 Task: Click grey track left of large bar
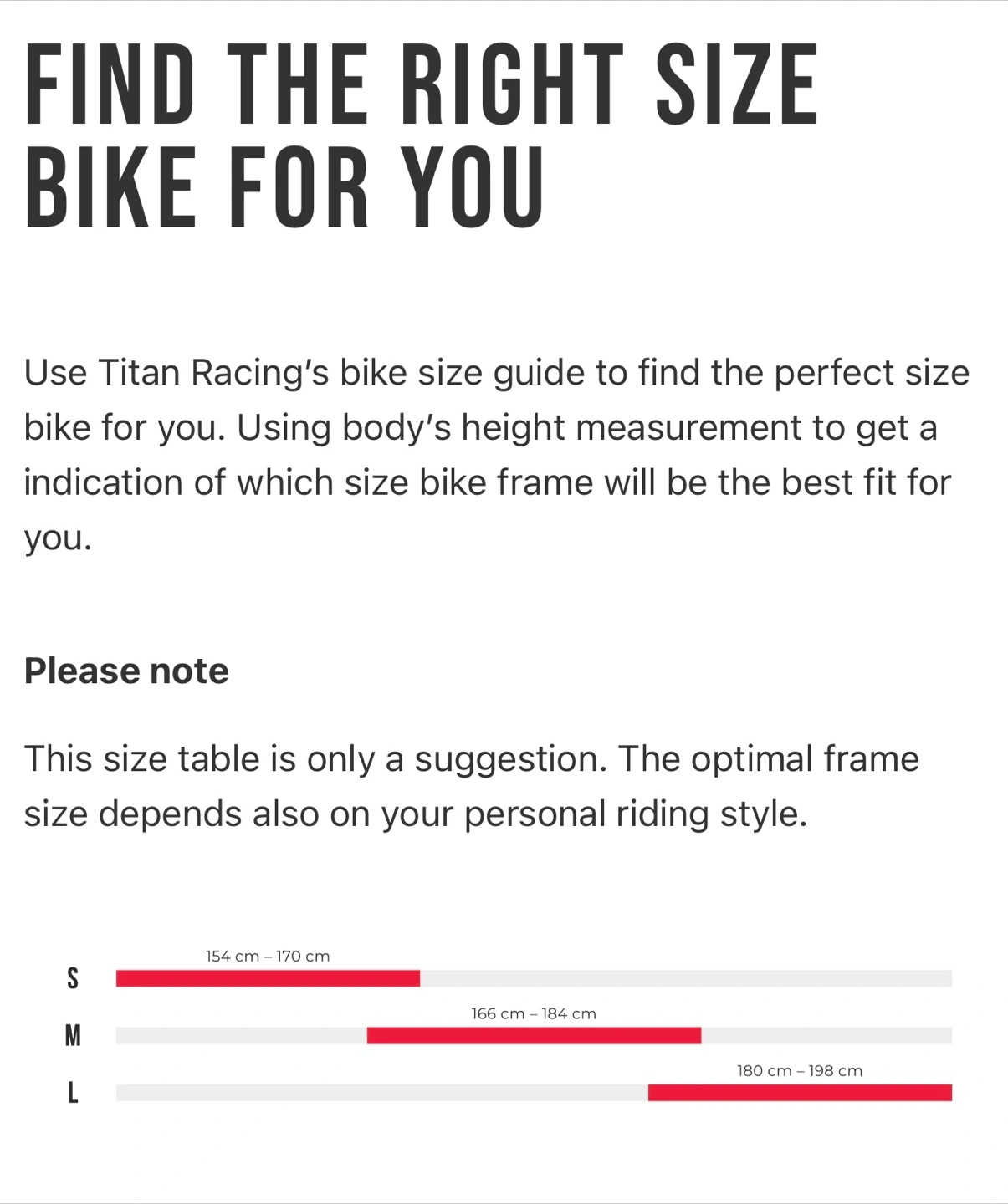point(382,1093)
